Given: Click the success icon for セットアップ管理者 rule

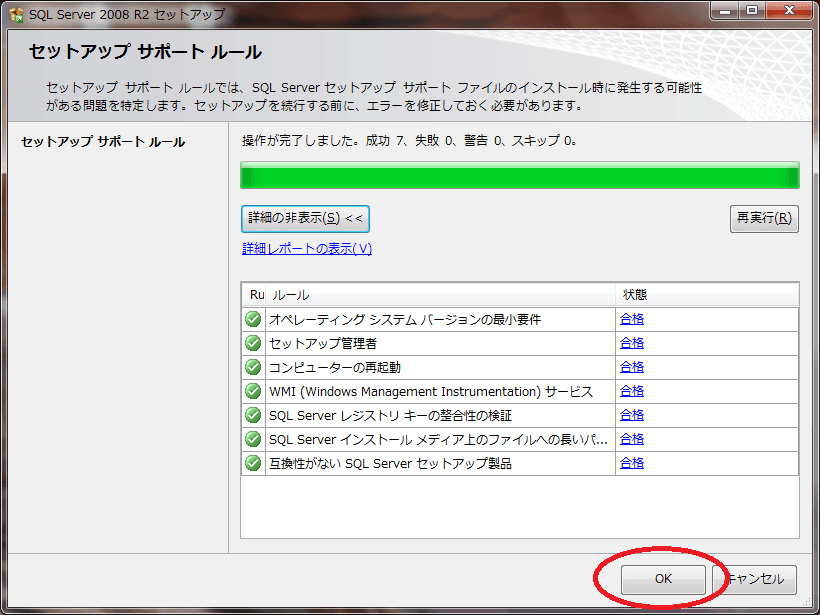Looking at the screenshot, I should coord(252,342).
